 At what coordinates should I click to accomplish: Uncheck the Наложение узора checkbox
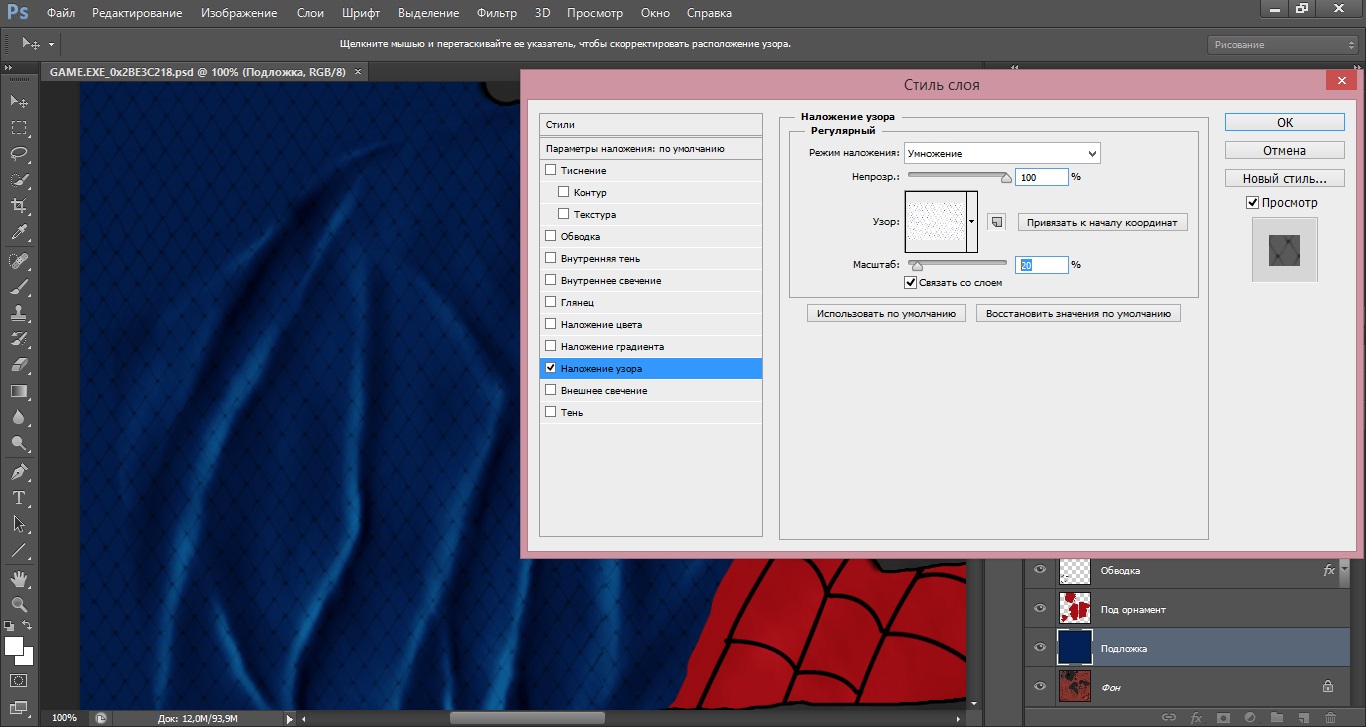click(x=550, y=368)
